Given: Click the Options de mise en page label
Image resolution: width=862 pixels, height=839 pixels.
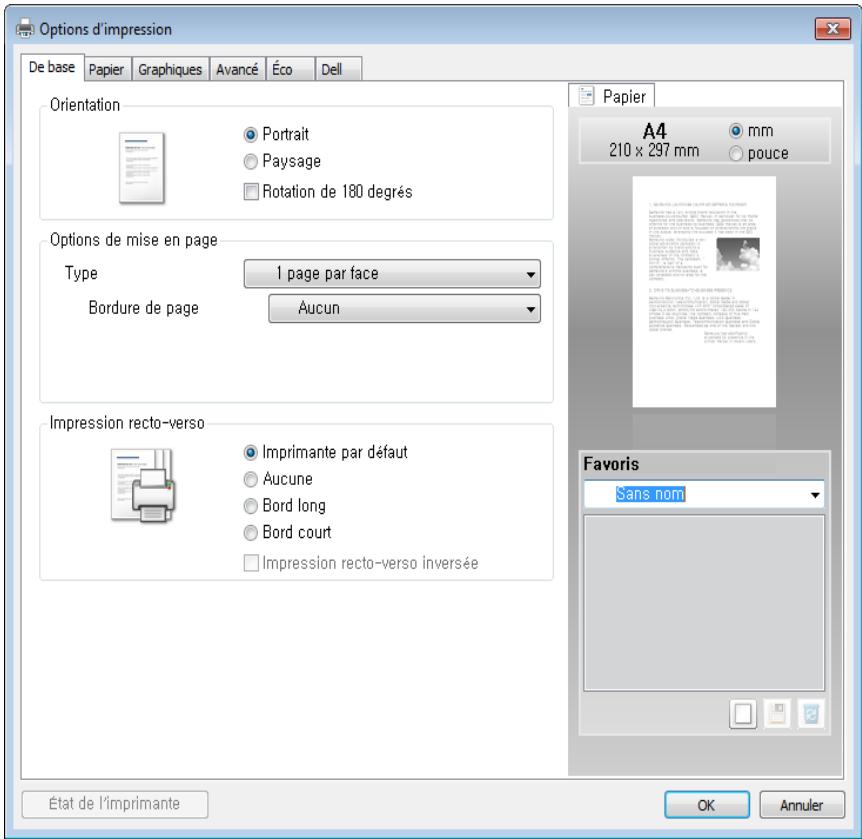Looking at the screenshot, I should (134, 240).
